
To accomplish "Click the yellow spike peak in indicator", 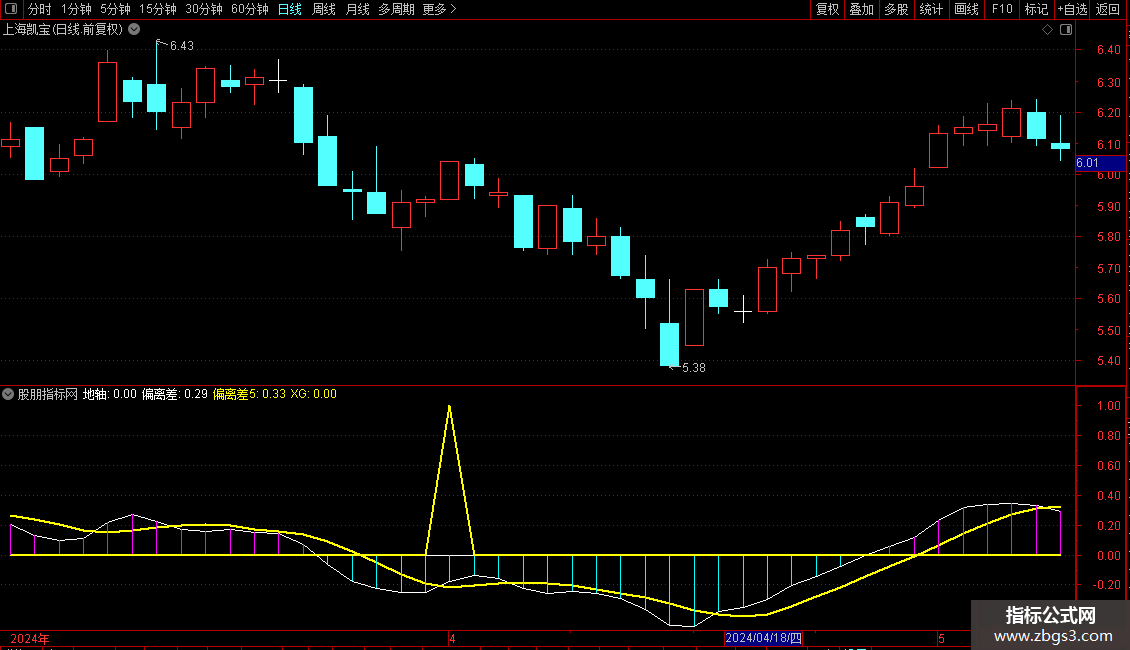I will pyautogui.click(x=450, y=408).
